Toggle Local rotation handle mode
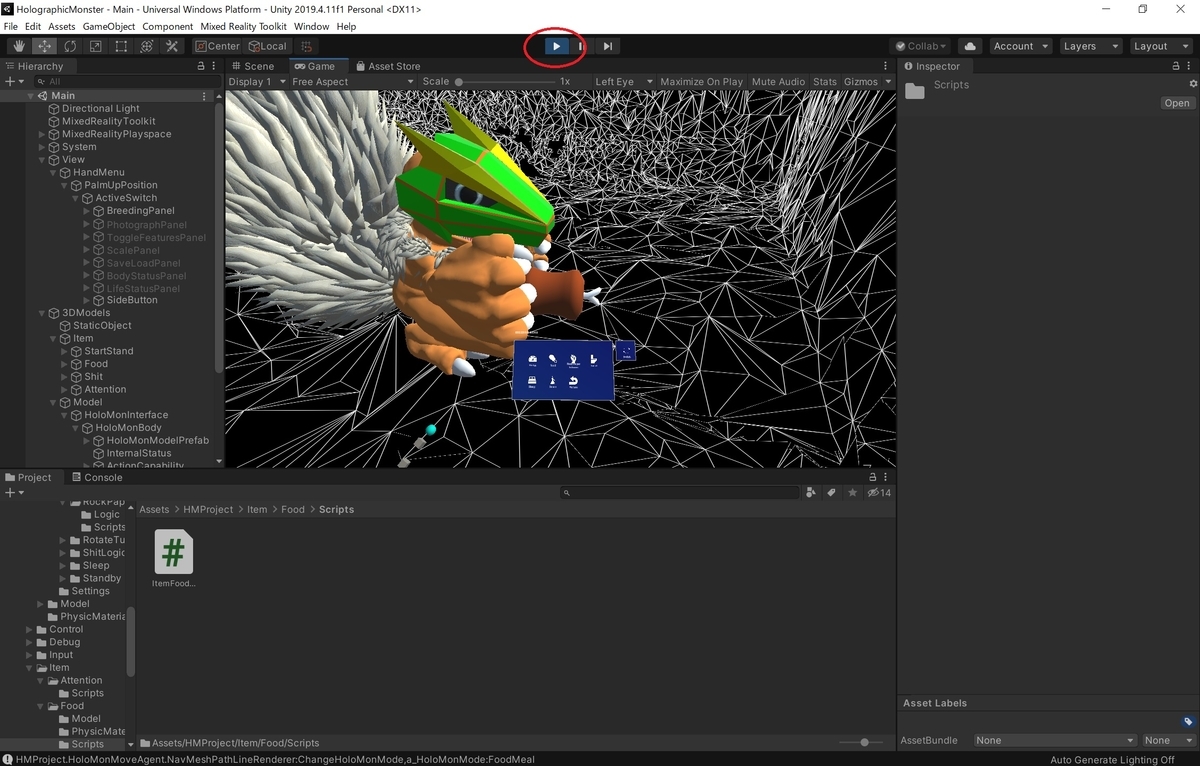The height and width of the screenshot is (766, 1200). click(267, 46)
